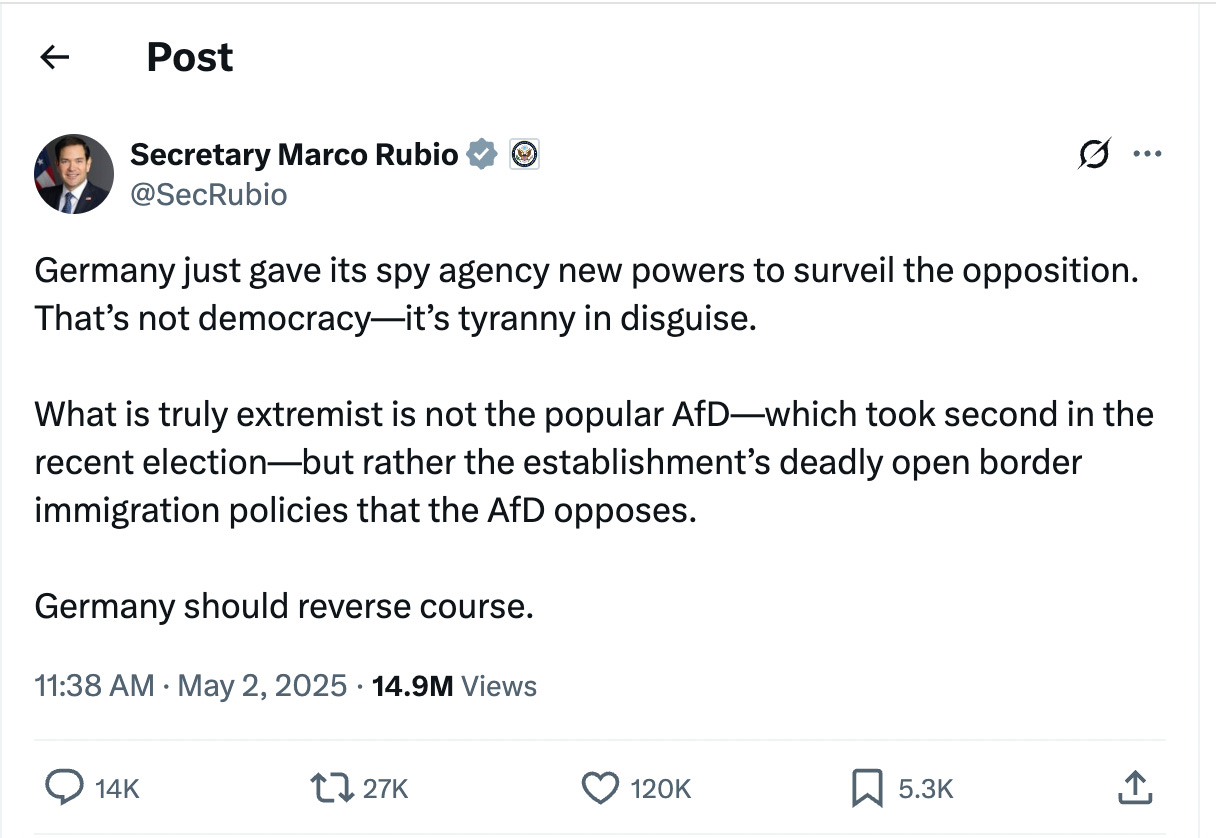Click the reply speech bubble icon
1216x838 pixels.
[x=64, y=789]
